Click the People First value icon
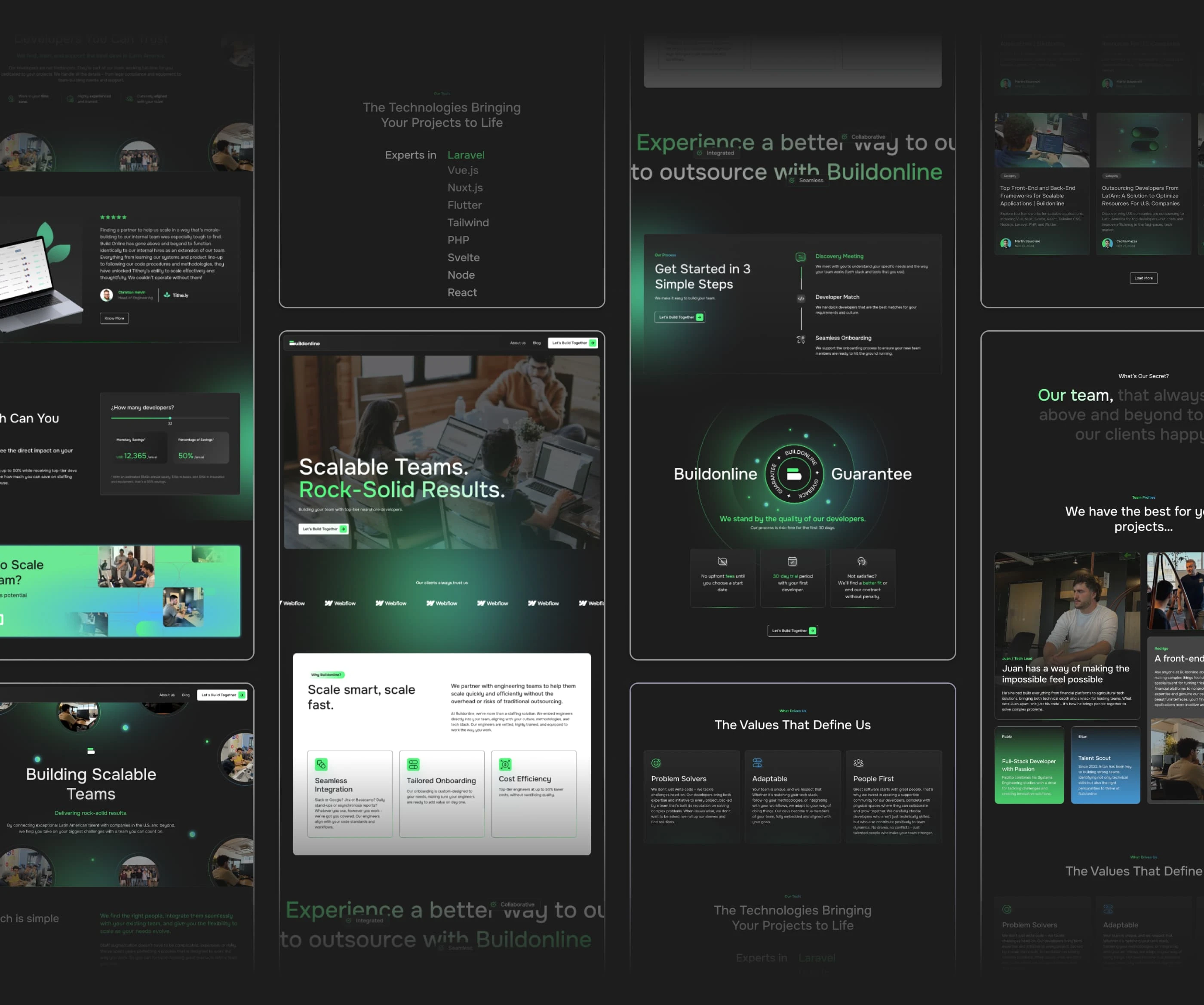1204x1005 pixels. click(858, 763)
